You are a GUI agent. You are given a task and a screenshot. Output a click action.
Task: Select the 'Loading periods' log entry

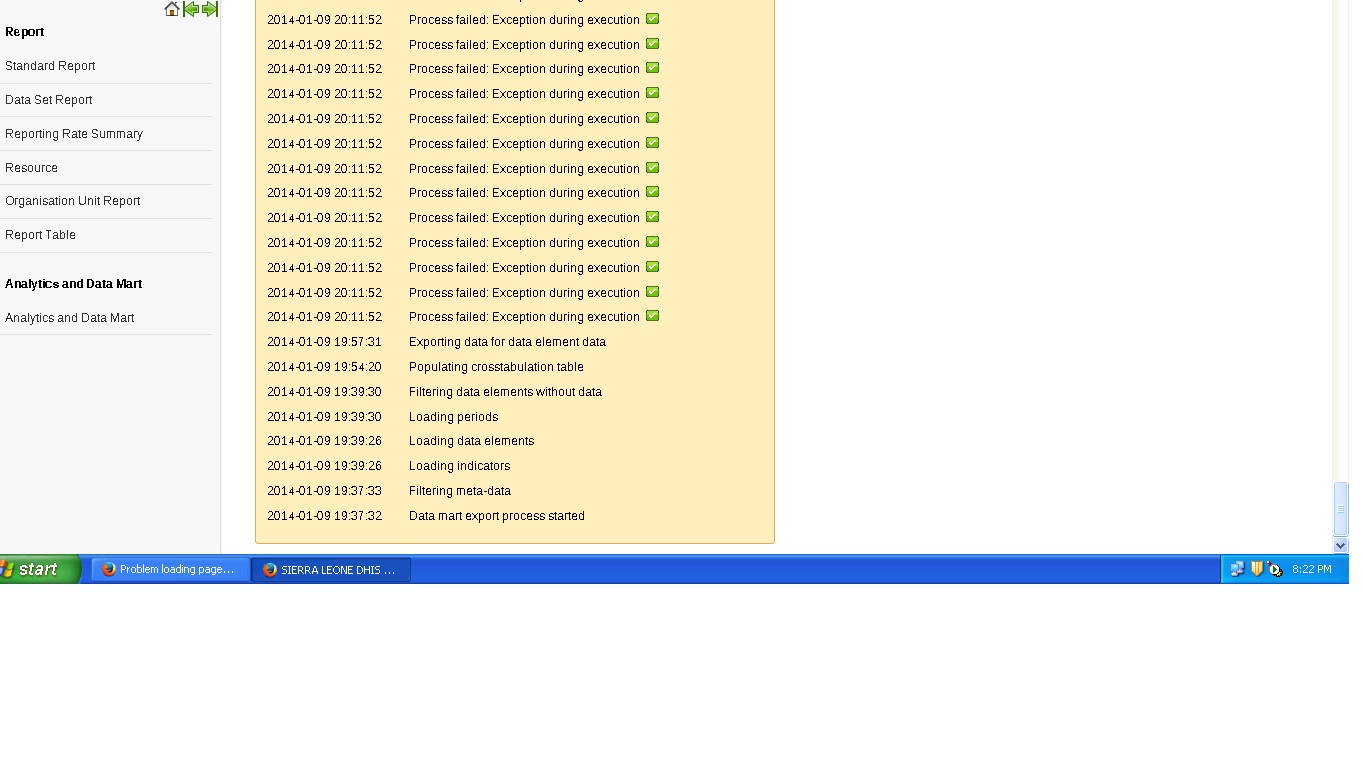(x=453, y=417)
